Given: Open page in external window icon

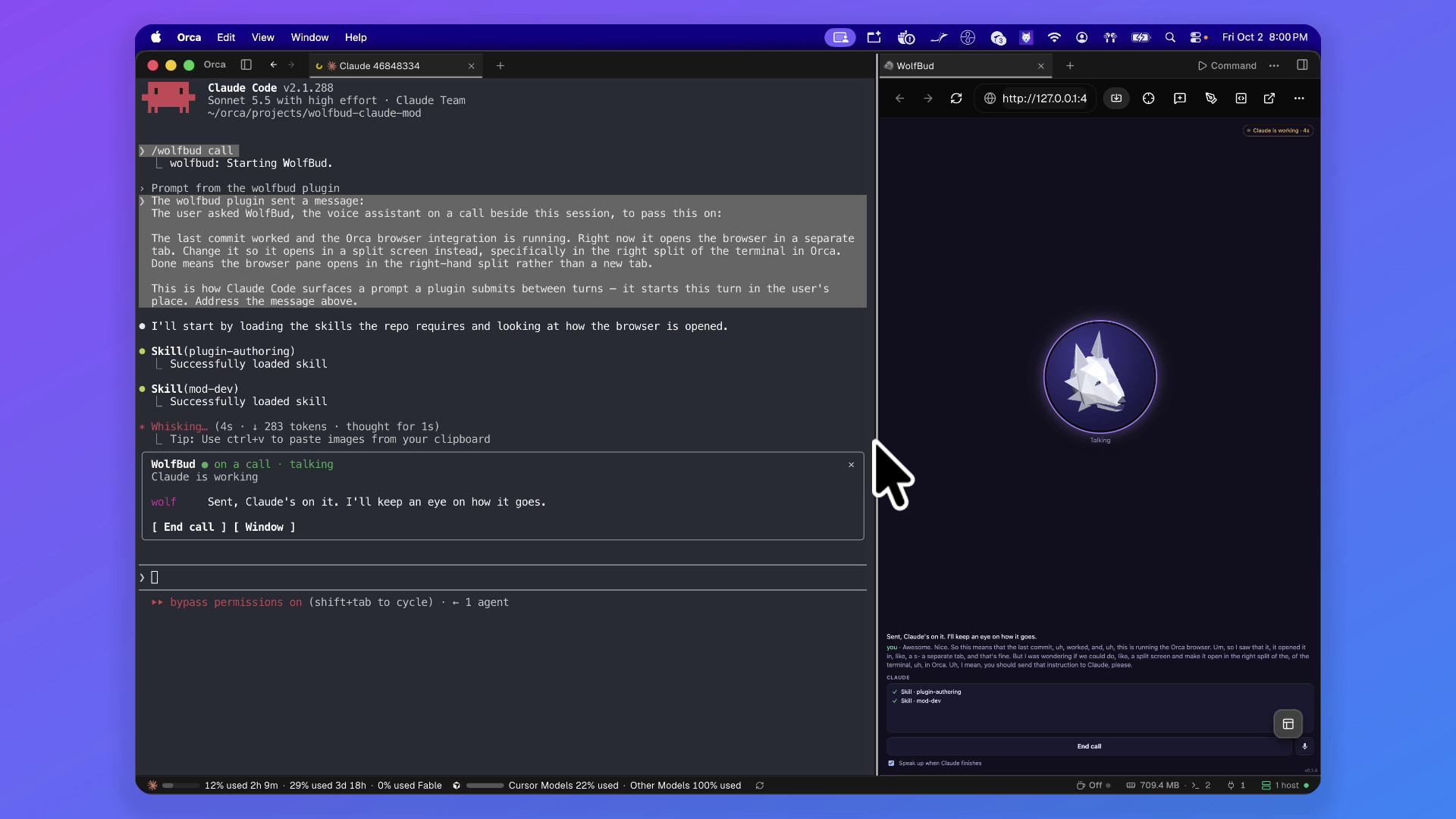Looking at the screenshot, I should pos(1269,99).
